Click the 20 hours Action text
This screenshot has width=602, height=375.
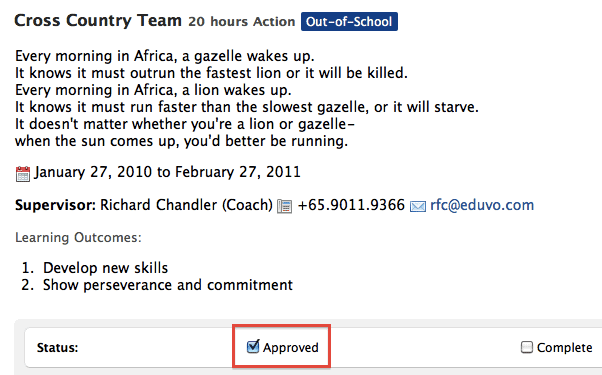pyautogui.click(x=241, y=21)
